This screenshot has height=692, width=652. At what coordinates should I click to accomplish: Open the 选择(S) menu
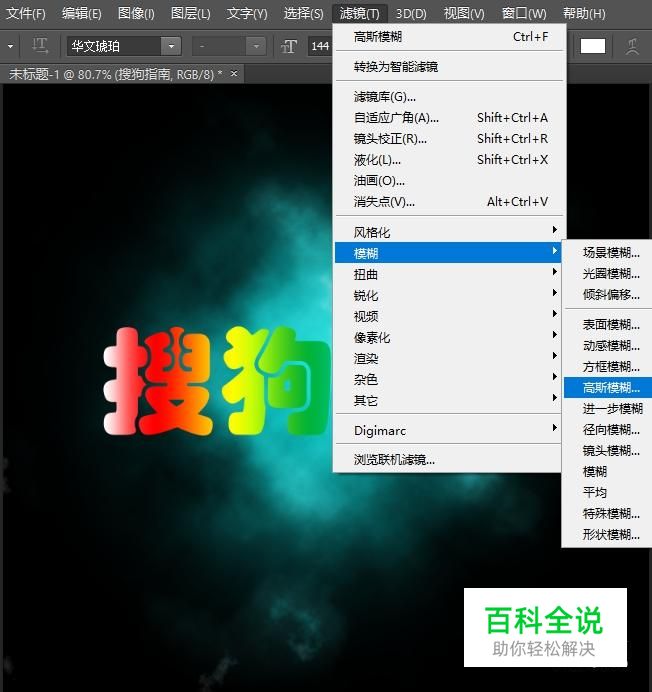click(303, 13)
